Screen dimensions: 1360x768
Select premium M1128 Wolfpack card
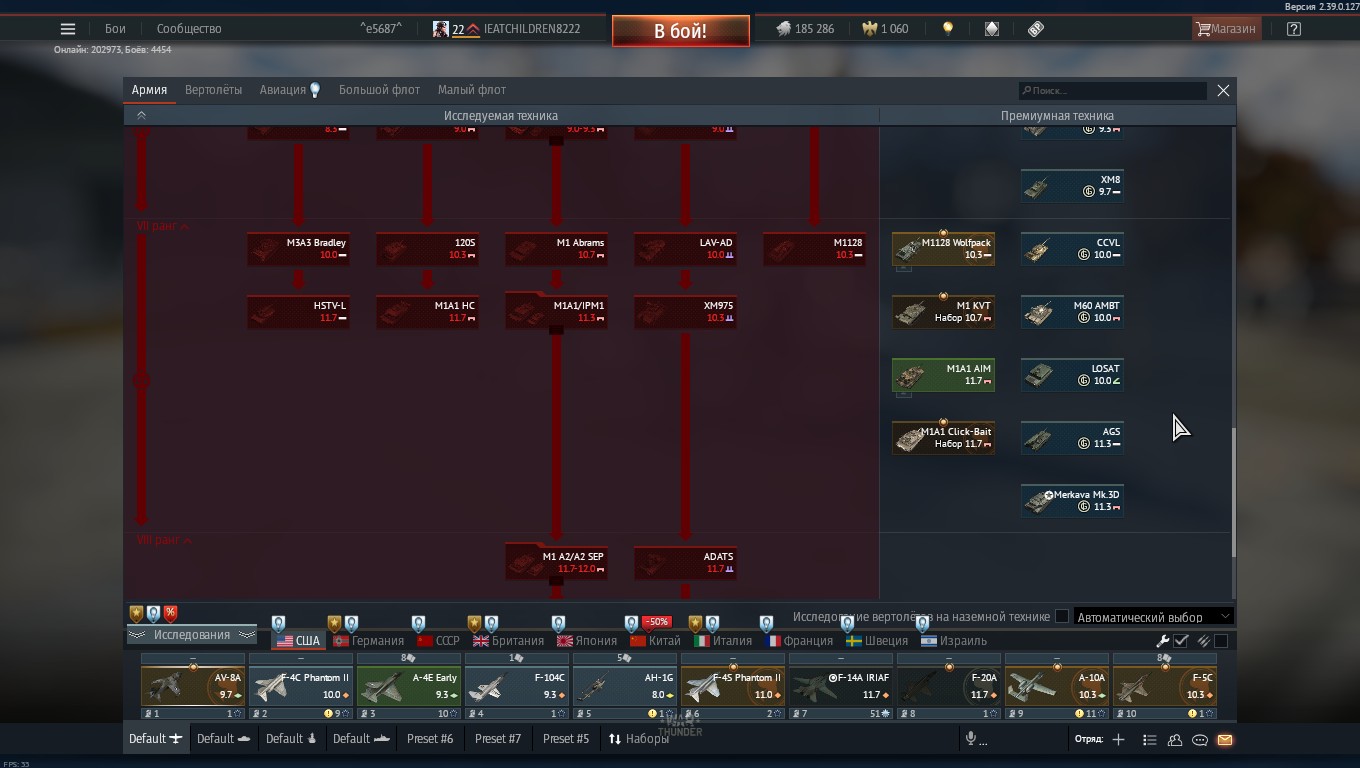(x=943, y=249)
